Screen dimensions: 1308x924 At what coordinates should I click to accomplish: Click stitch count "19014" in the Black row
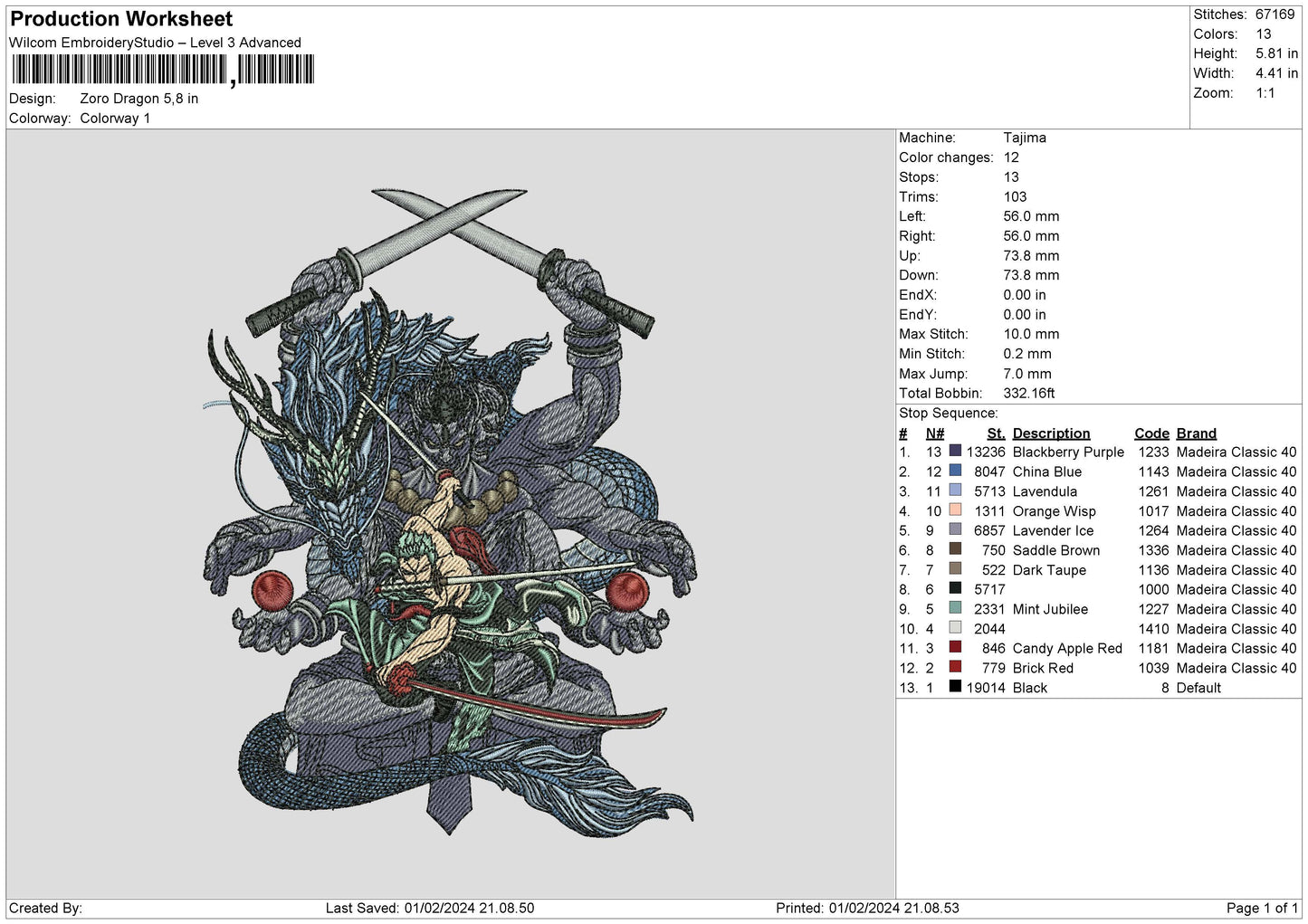[x=986, y=688]
